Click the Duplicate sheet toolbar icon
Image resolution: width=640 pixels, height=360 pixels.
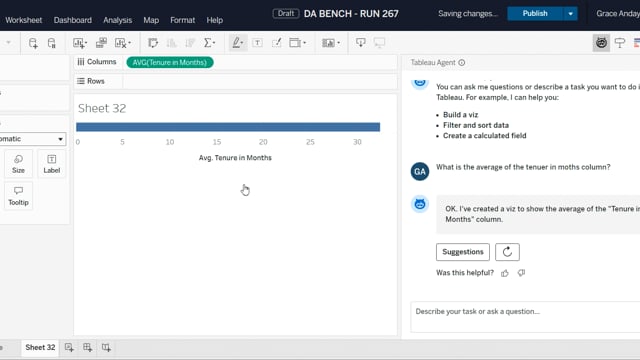[x=101, y=43]
